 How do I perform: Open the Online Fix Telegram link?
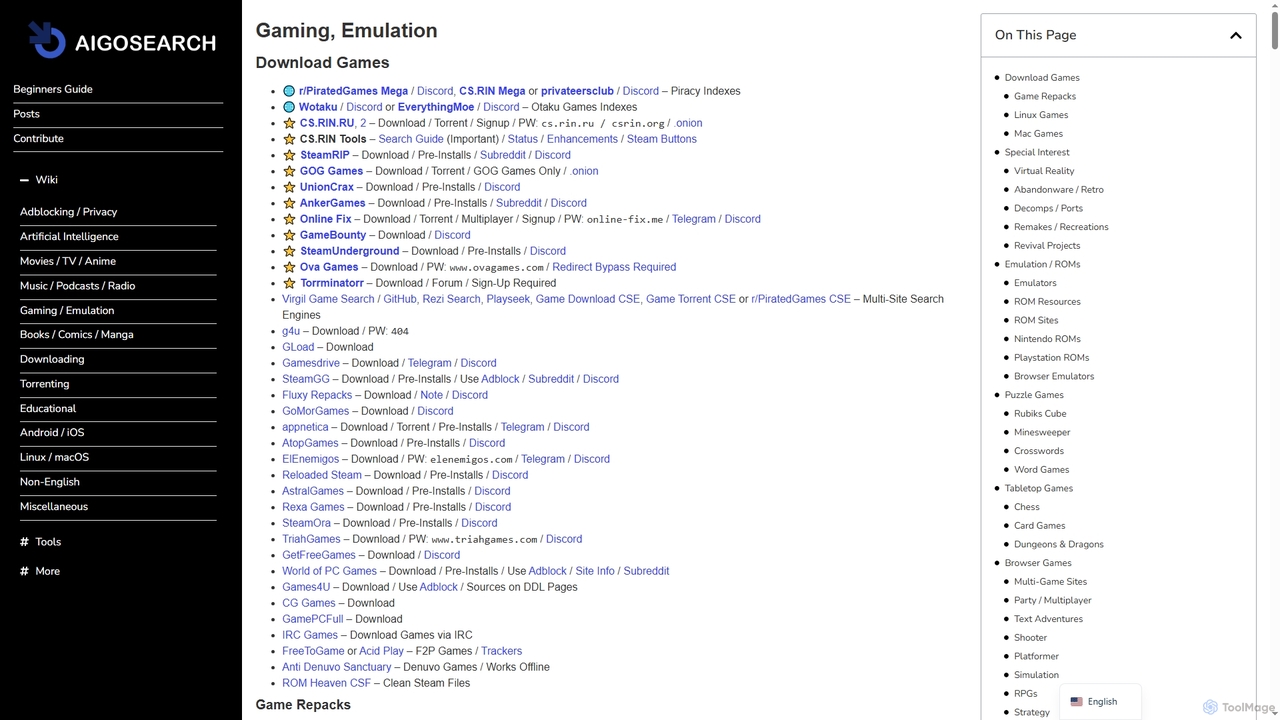(x=694, y=219)
